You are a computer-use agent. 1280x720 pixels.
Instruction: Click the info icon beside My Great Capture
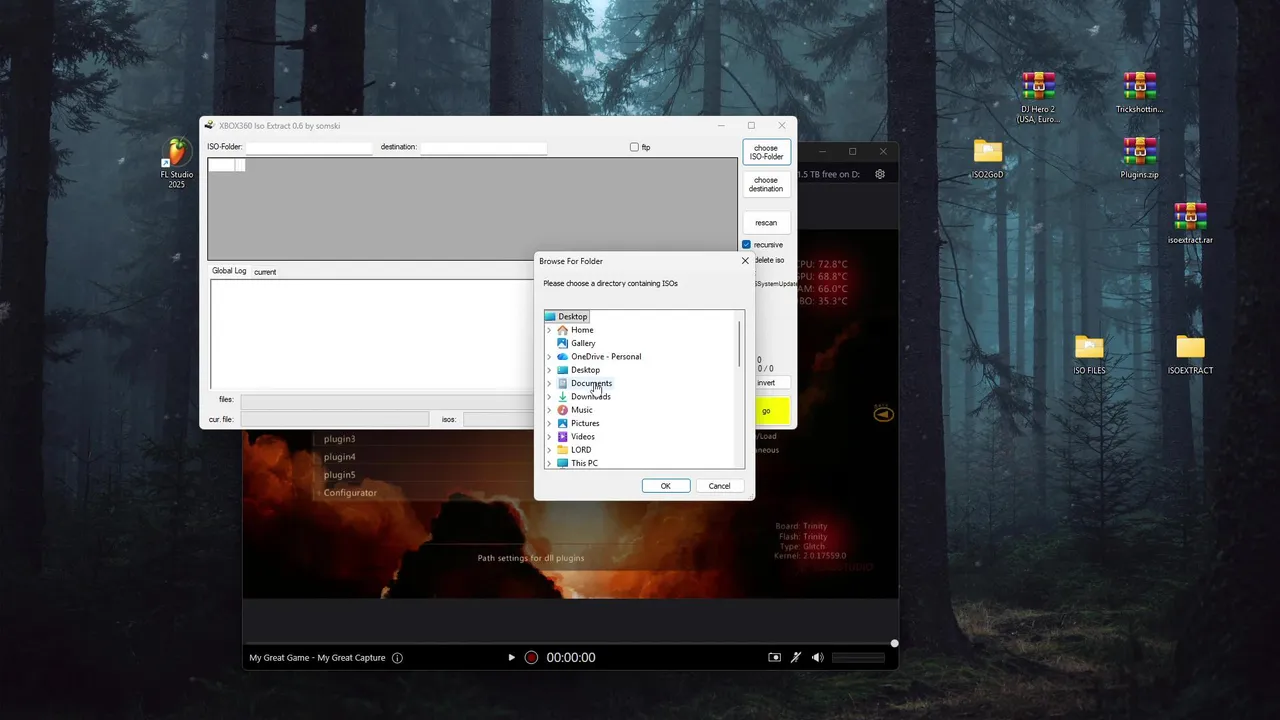point(397,658)
